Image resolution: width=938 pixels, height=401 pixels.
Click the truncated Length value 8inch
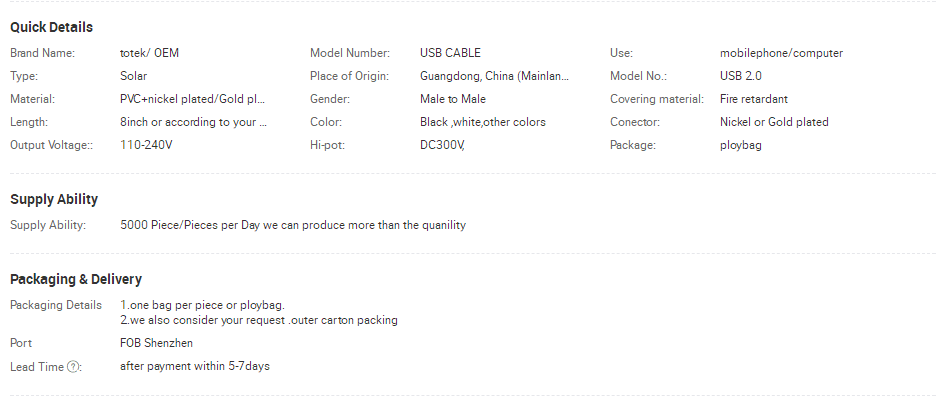pyautogui.click(x=193, y=122)
